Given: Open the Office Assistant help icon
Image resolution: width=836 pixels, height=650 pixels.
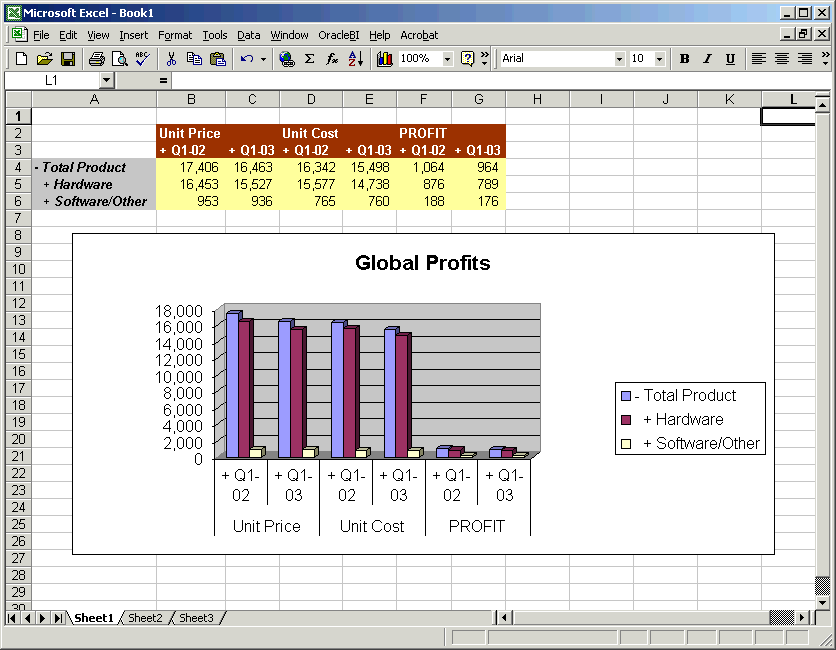Looking at the screenshot, I should coord(468,59).
